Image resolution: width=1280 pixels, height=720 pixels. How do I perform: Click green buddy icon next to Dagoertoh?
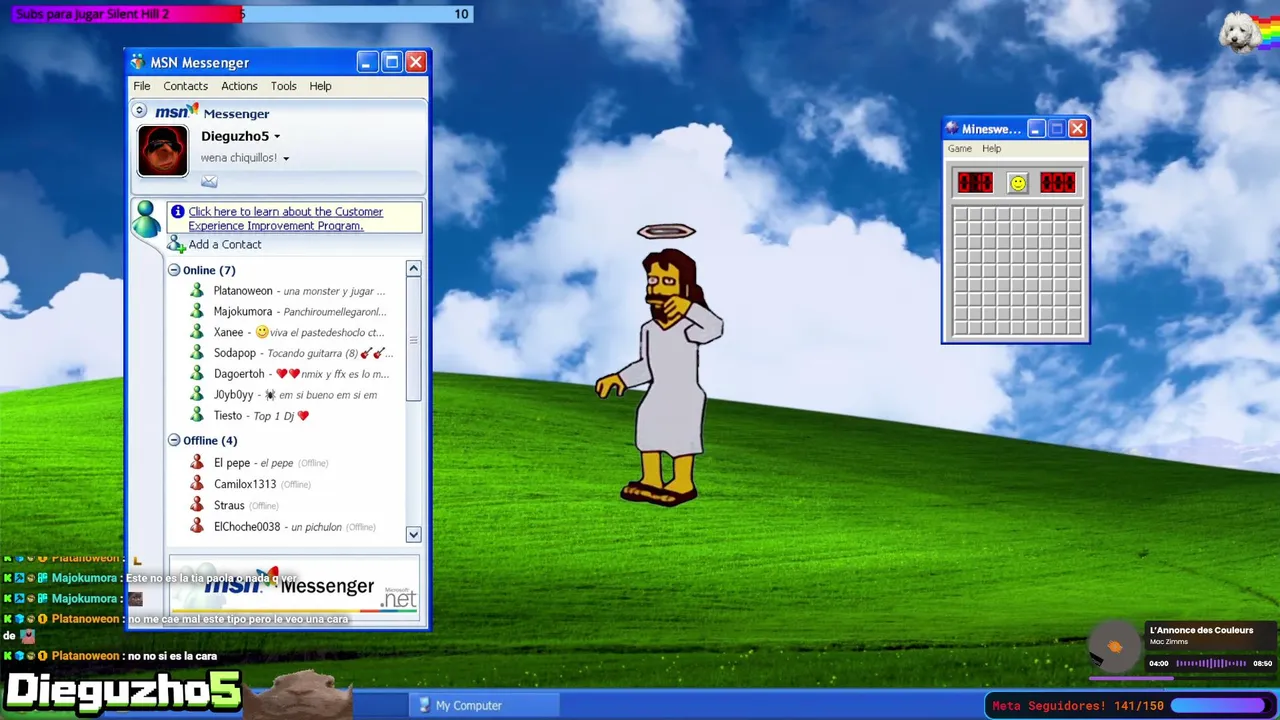pos(197,373)
